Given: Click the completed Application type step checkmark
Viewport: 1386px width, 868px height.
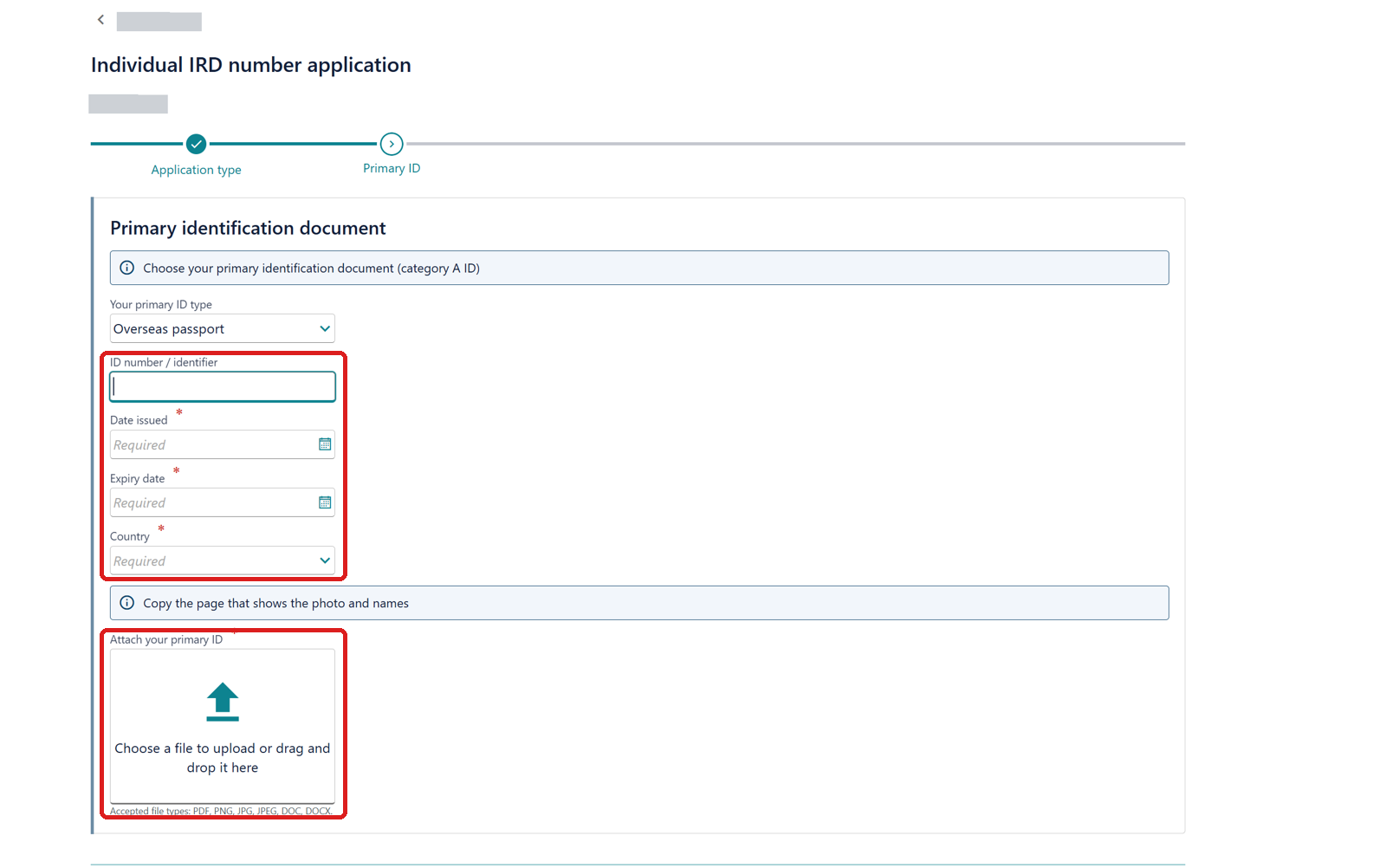Looking at the screenshot, I should click(x=197, y=144).
